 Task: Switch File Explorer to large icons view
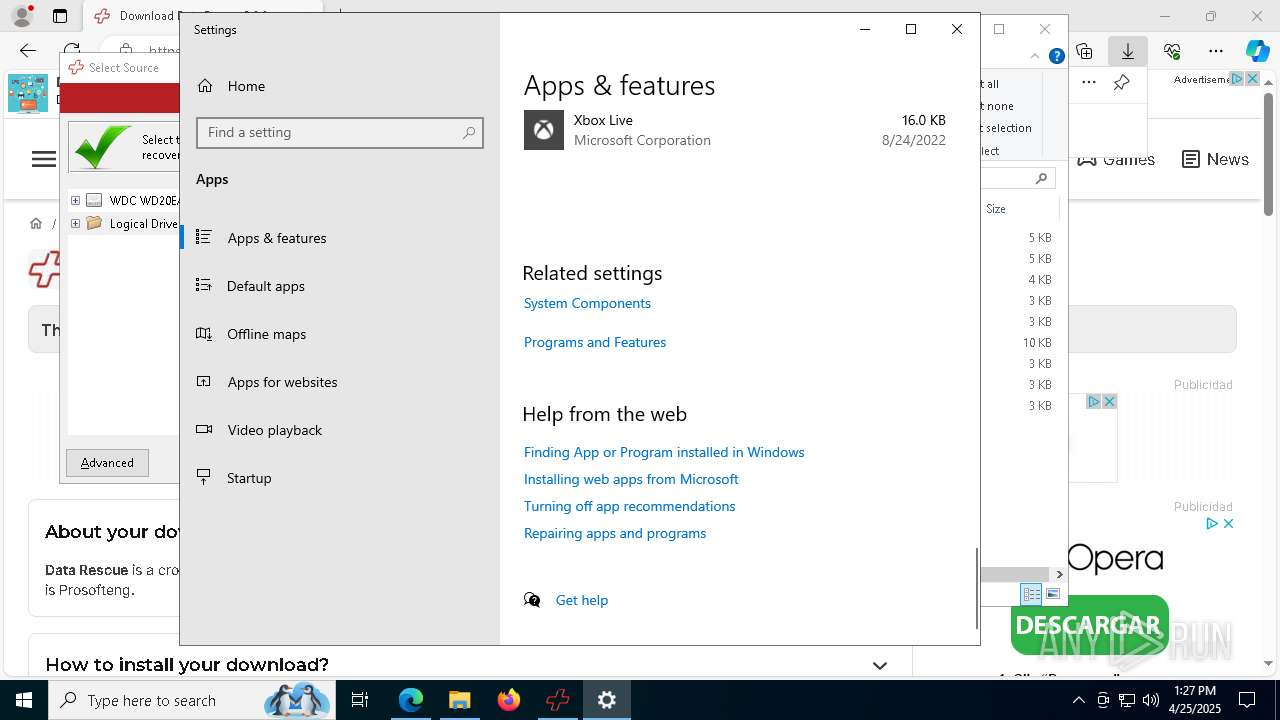click(1052, 594)
